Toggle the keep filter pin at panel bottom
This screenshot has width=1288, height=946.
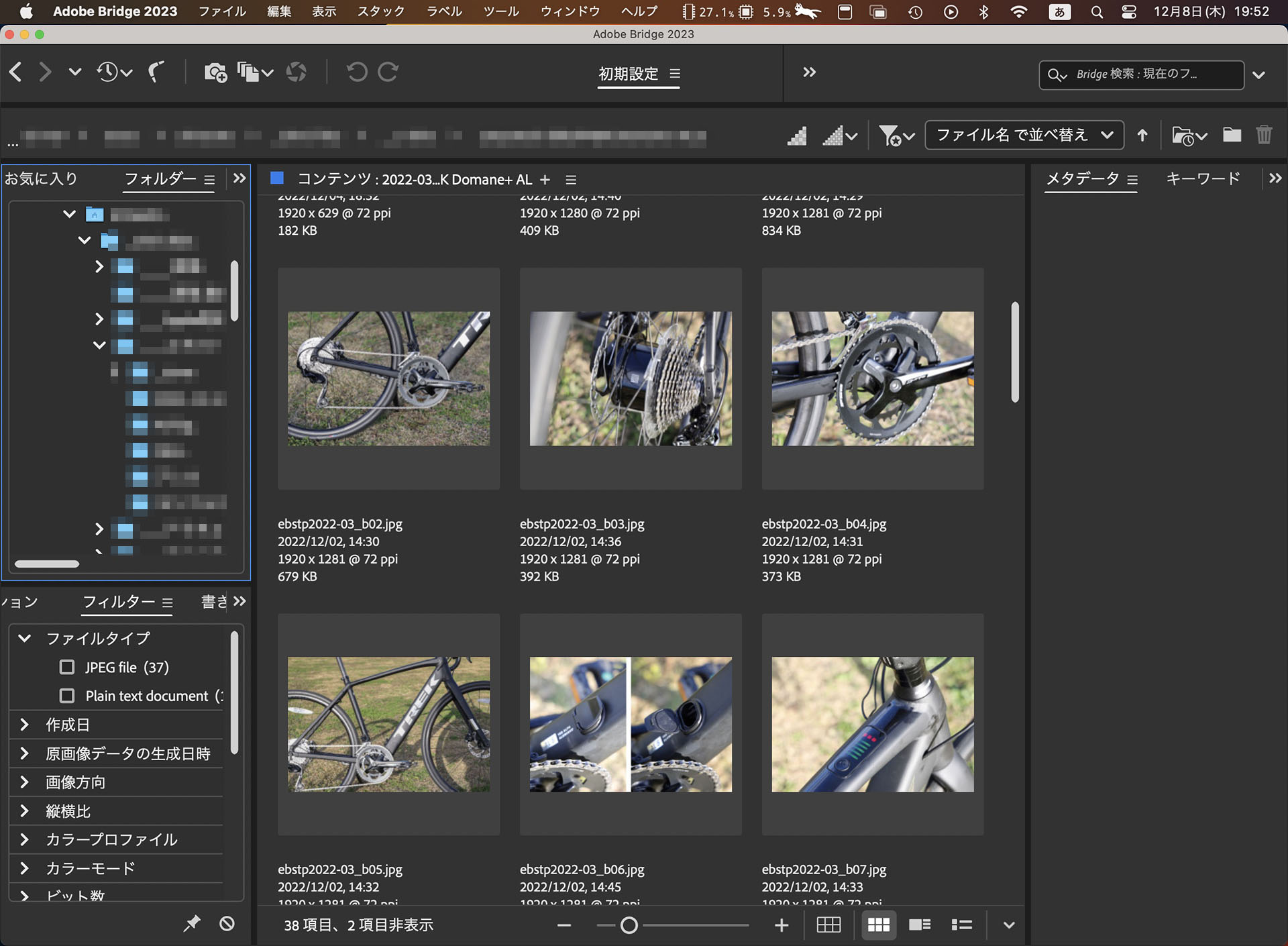point(192,924)
